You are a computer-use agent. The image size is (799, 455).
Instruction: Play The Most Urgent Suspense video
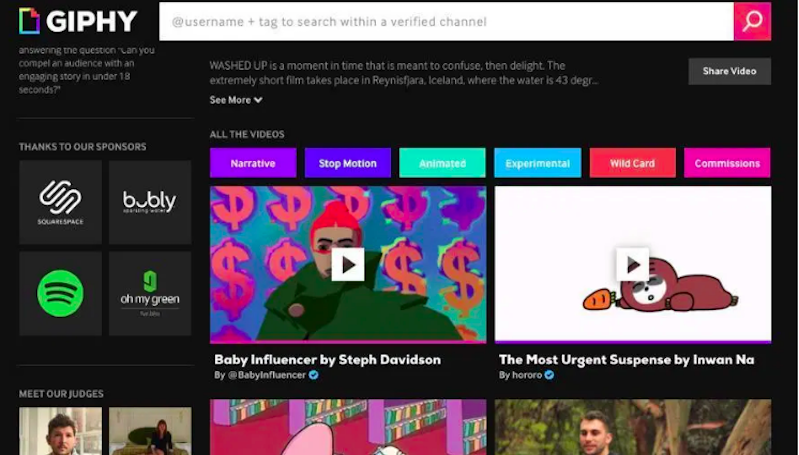coord(632,264)
